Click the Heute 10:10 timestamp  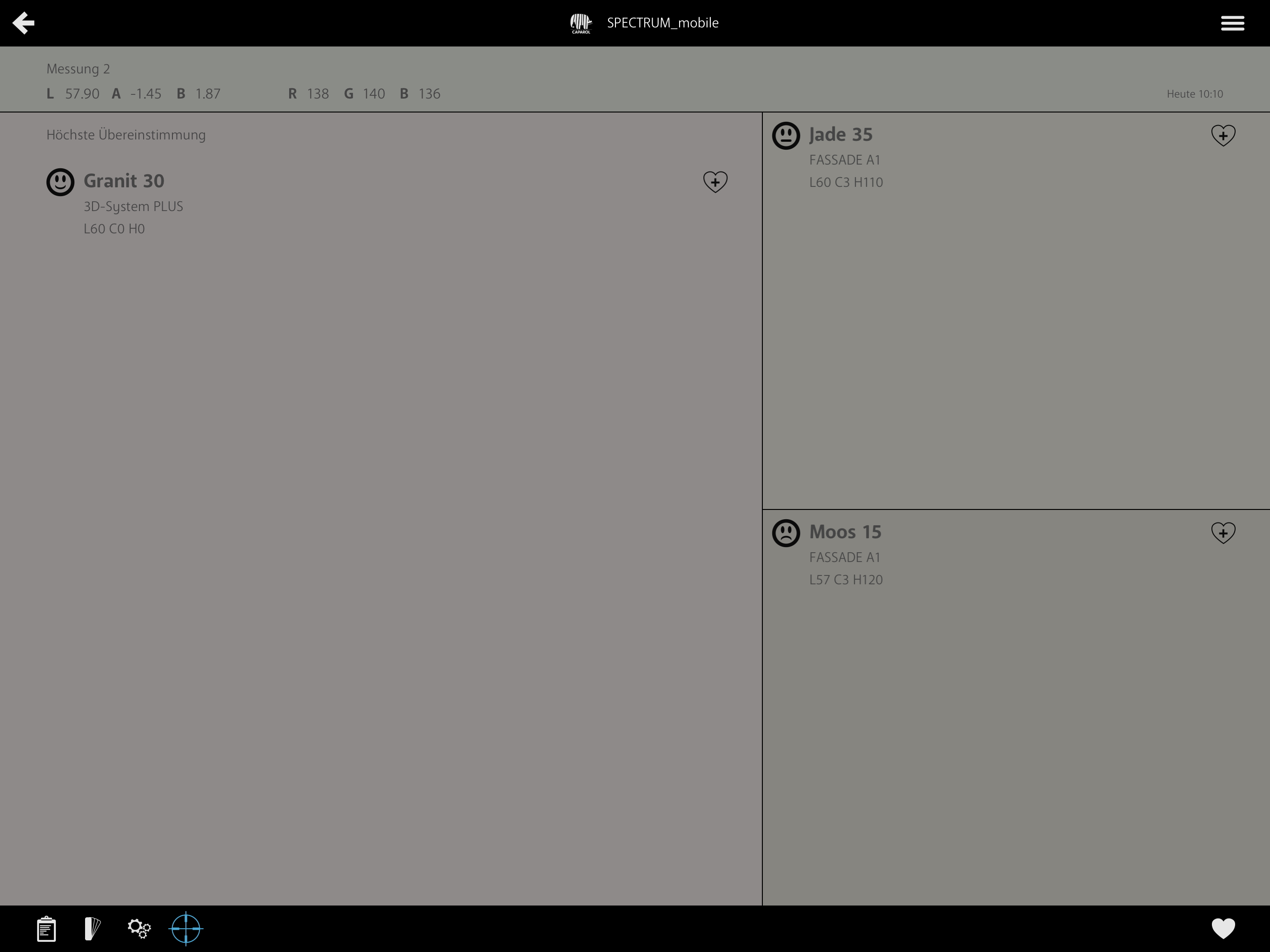[x=1195, y=93]
